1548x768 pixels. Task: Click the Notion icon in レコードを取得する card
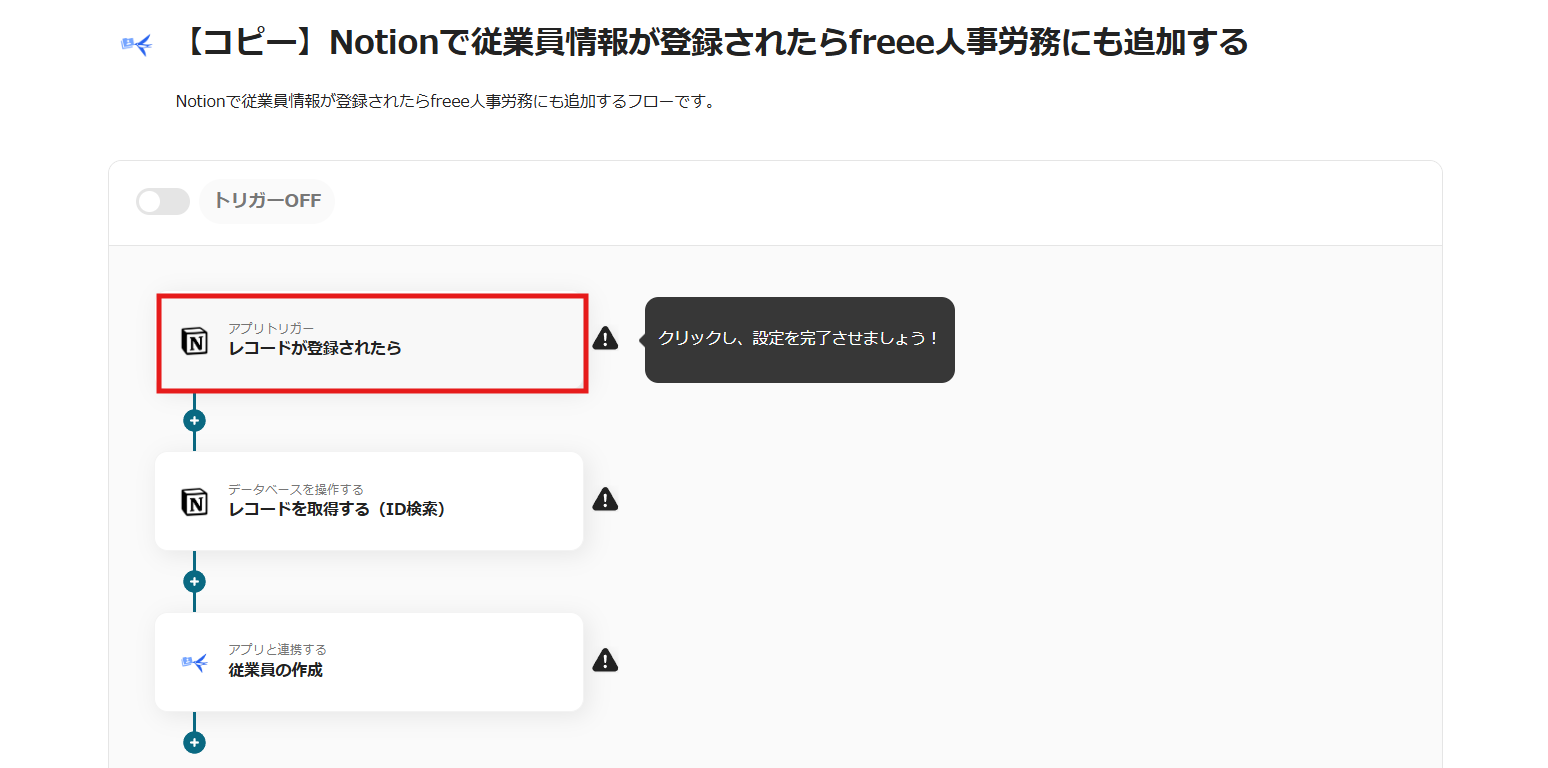[195, 501]
